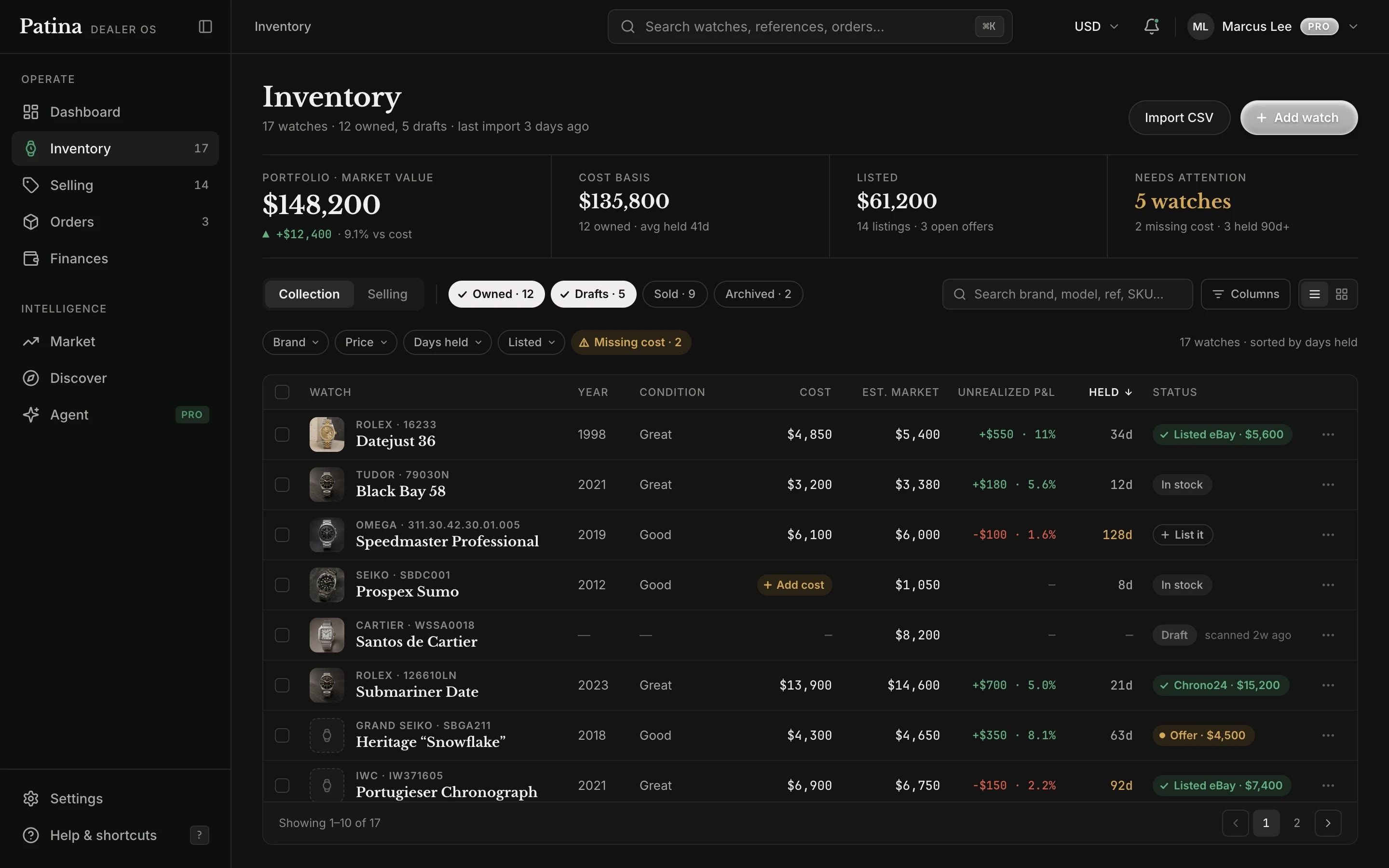Expand the Marcus Lee account menu chevron
1389x868 pixels.
(1353, 27)
